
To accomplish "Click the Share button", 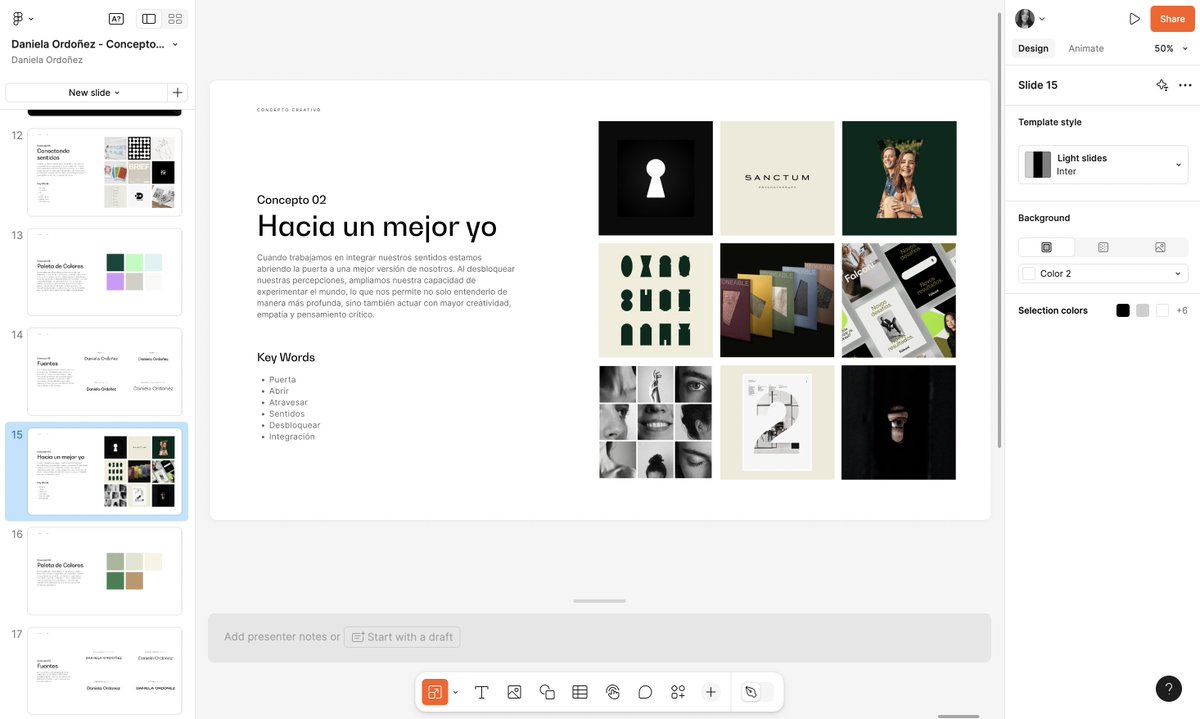I will click(x=1172, y=19).
